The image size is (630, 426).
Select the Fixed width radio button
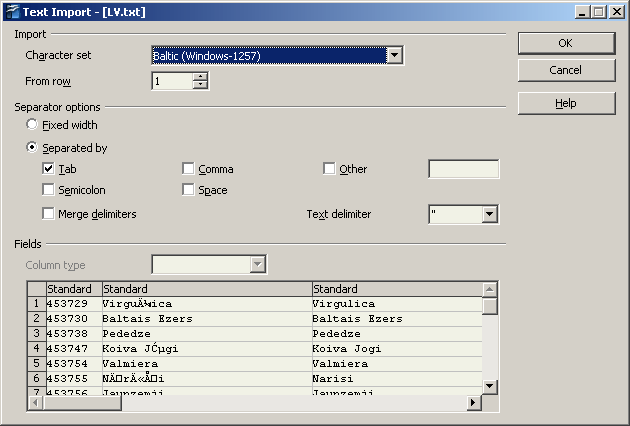[x=32, y=124]
